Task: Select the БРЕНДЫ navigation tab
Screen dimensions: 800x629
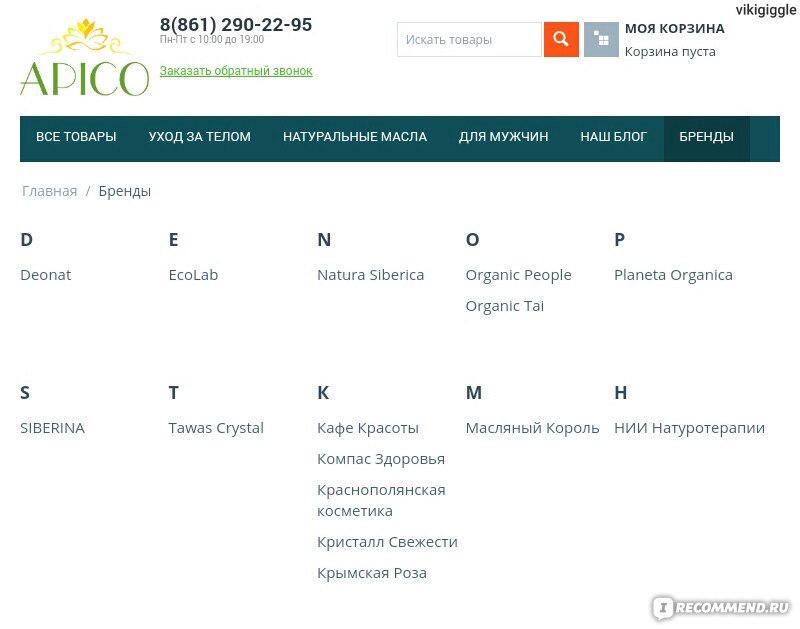Action: point(706,137)
